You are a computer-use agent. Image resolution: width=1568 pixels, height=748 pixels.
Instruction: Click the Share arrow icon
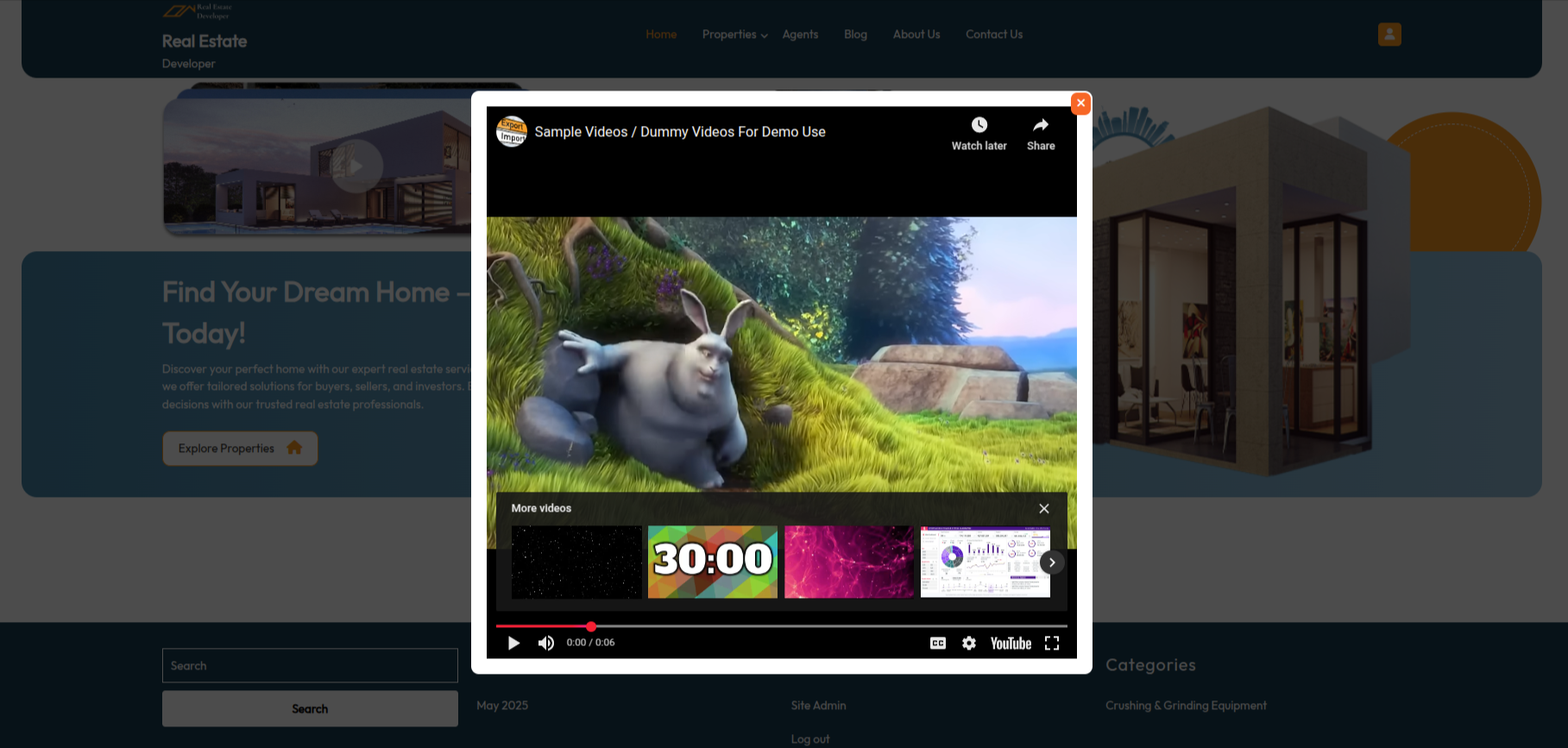[x=1041, y=125]
